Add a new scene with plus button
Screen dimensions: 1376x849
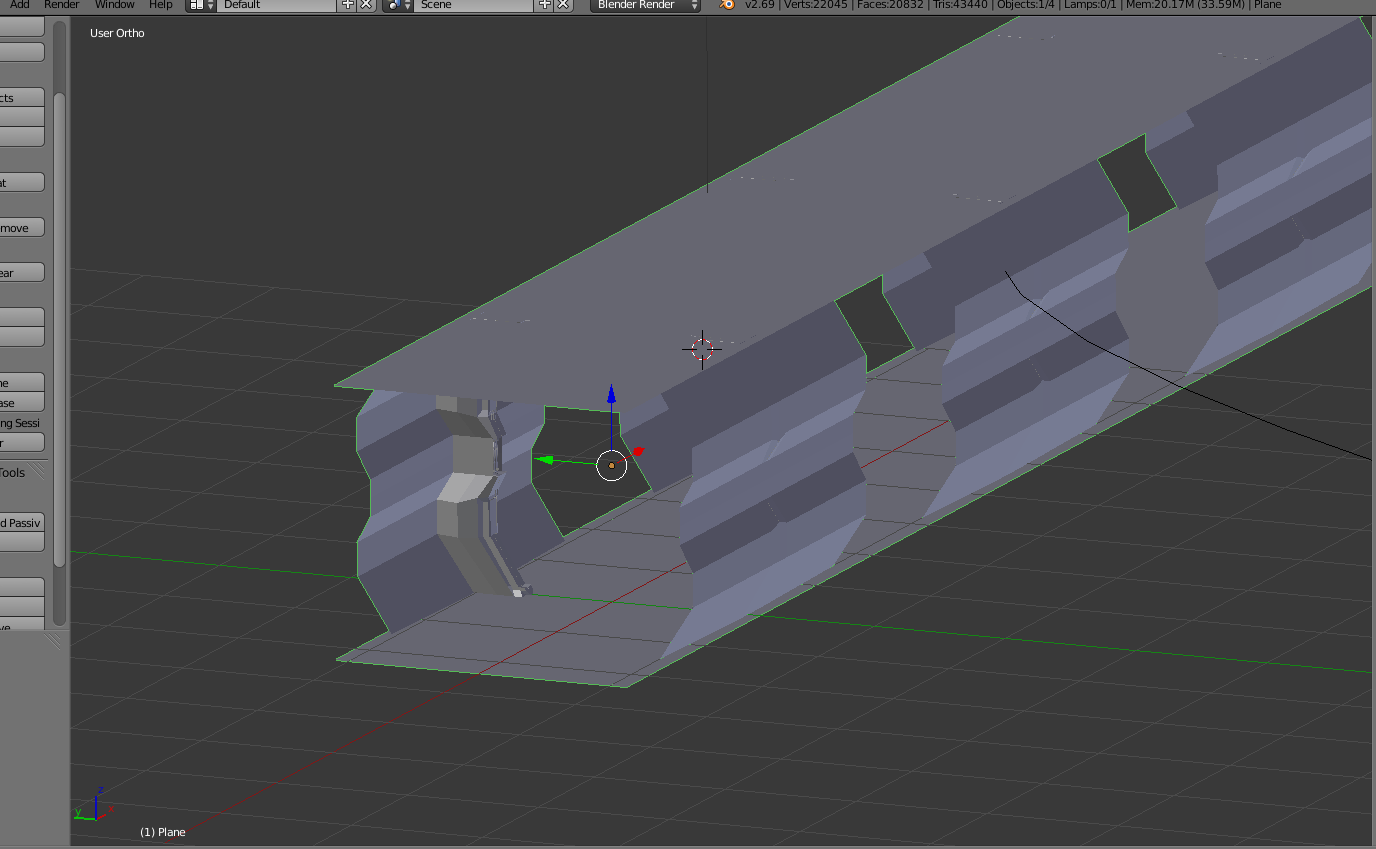[544, 5]
